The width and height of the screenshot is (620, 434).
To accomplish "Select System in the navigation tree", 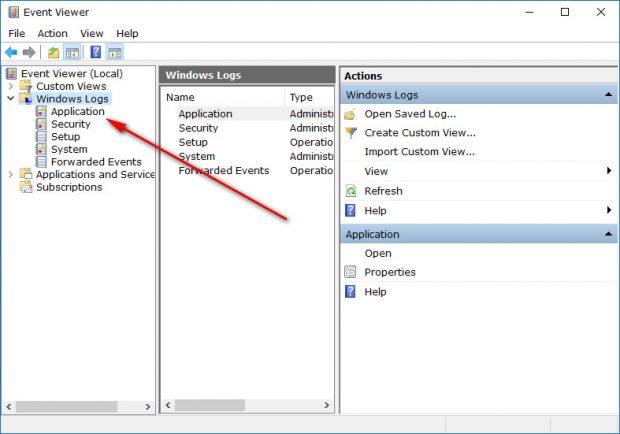I will coord(69,149).
